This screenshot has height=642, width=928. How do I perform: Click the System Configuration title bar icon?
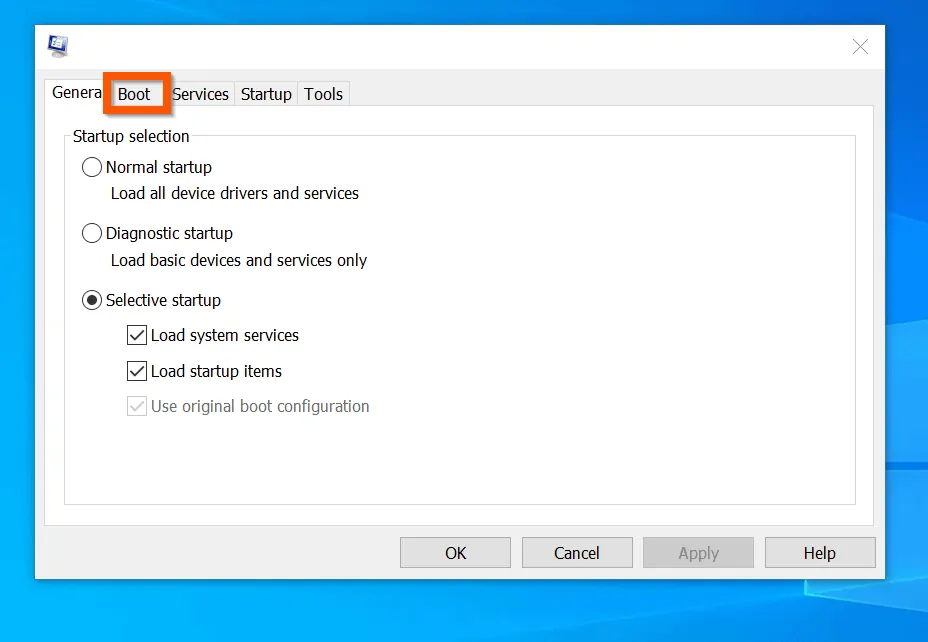point(57,45)
